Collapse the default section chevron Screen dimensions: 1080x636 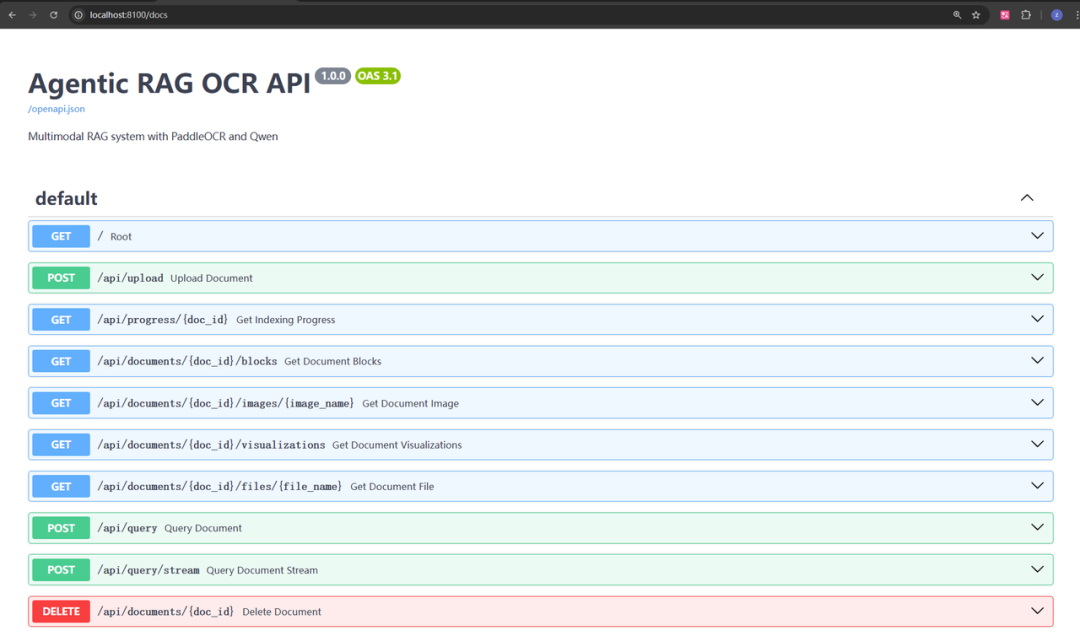1027,198
